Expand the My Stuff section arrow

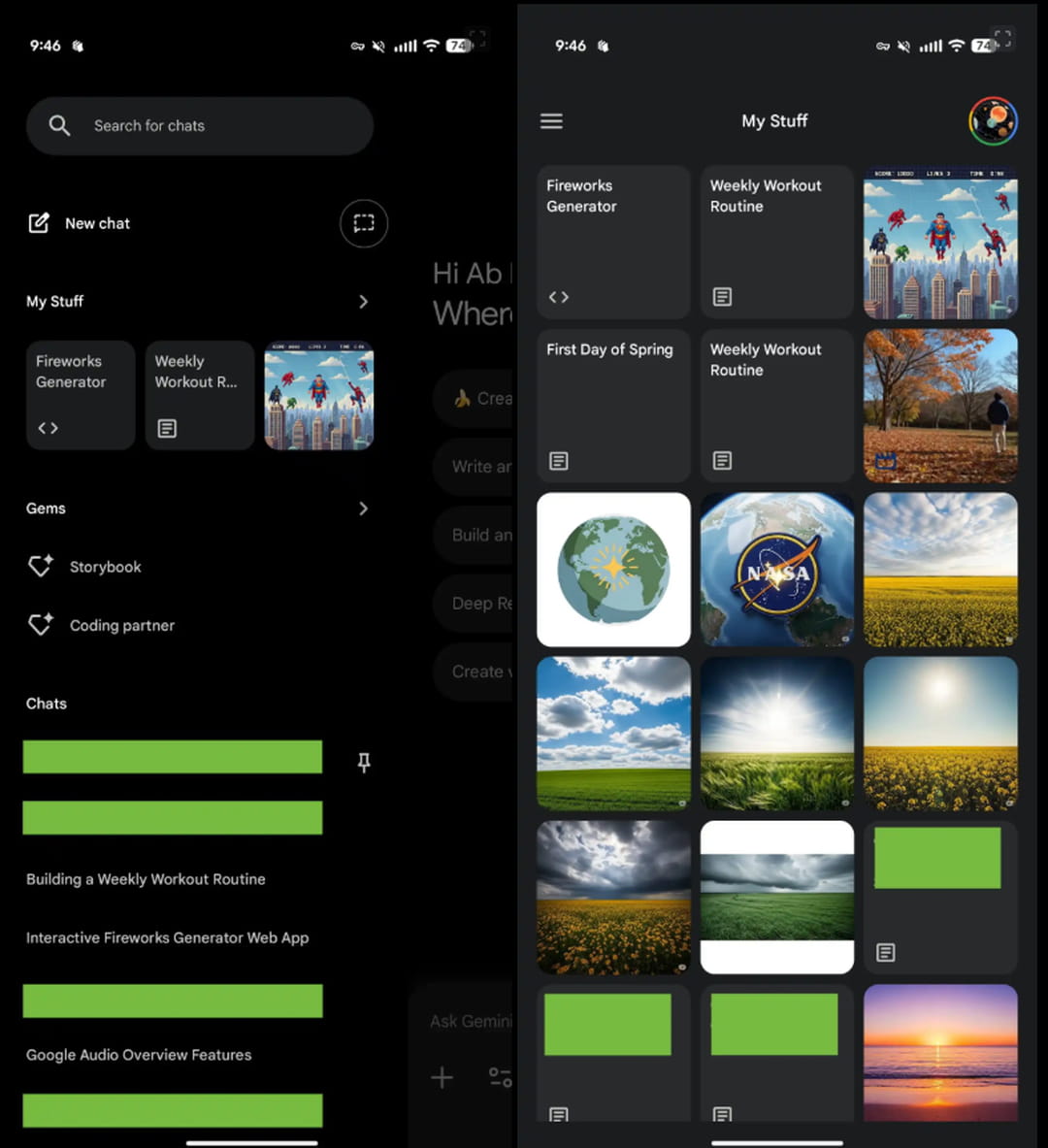pyautogui.click(x=363, y=302)
